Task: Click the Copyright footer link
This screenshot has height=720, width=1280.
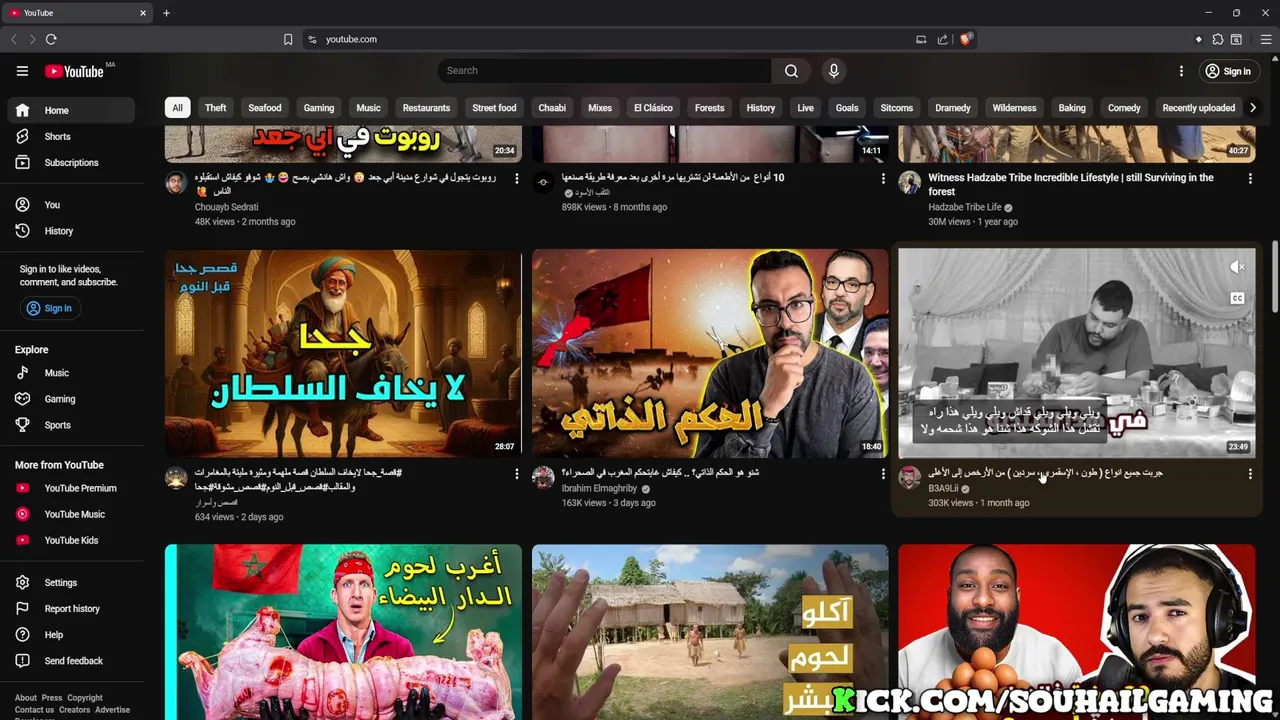Action: [85, 698]
